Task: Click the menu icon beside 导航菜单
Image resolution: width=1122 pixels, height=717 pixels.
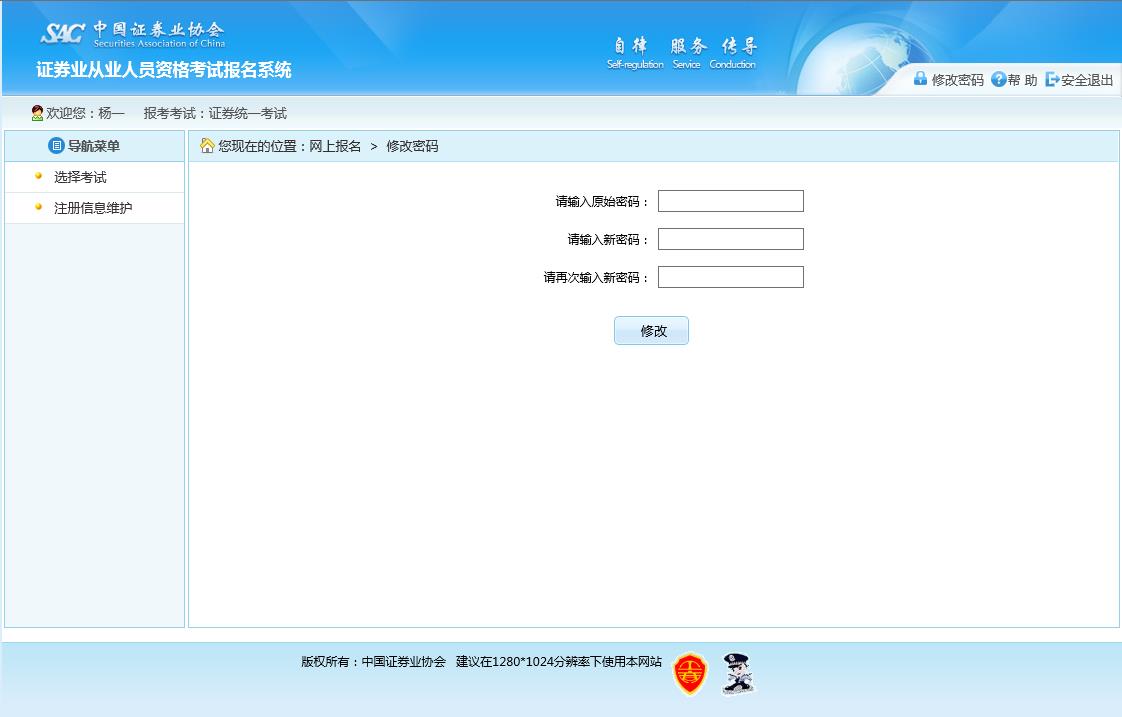Action: coord(56,145)
